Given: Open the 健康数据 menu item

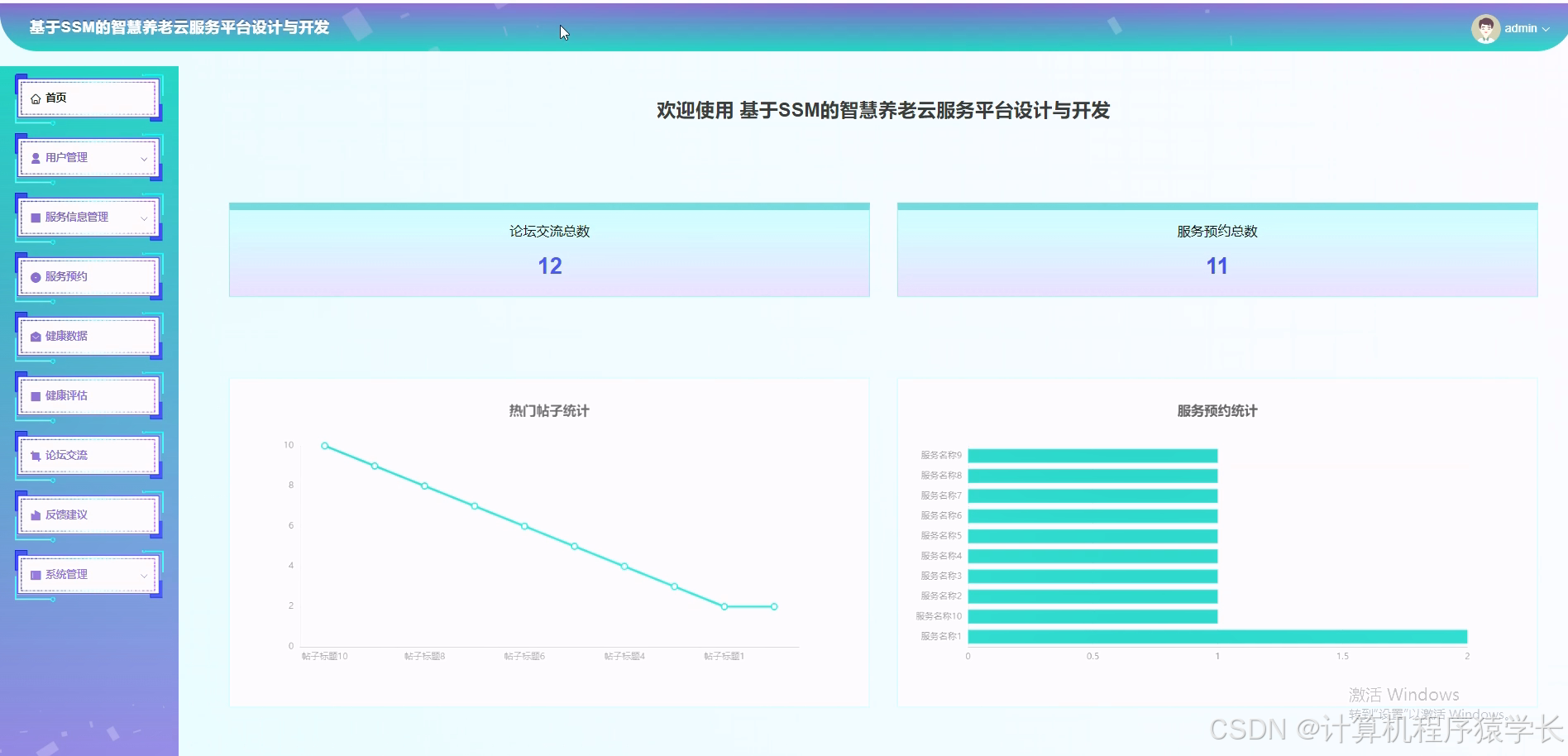Looking at the screenshot, I should (88, 337).
